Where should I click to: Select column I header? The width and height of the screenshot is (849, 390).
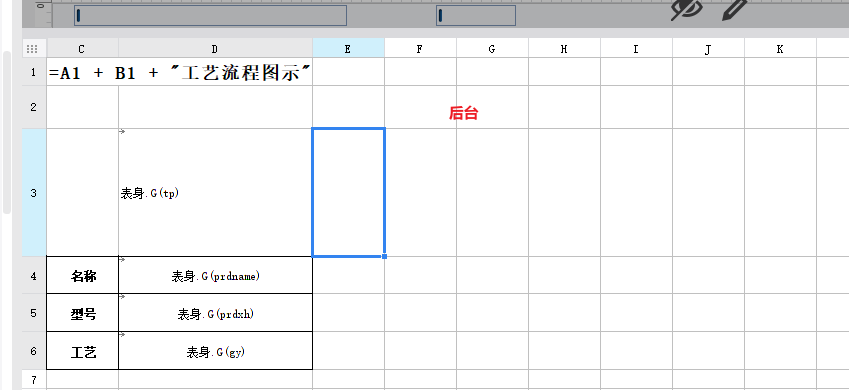637,49
